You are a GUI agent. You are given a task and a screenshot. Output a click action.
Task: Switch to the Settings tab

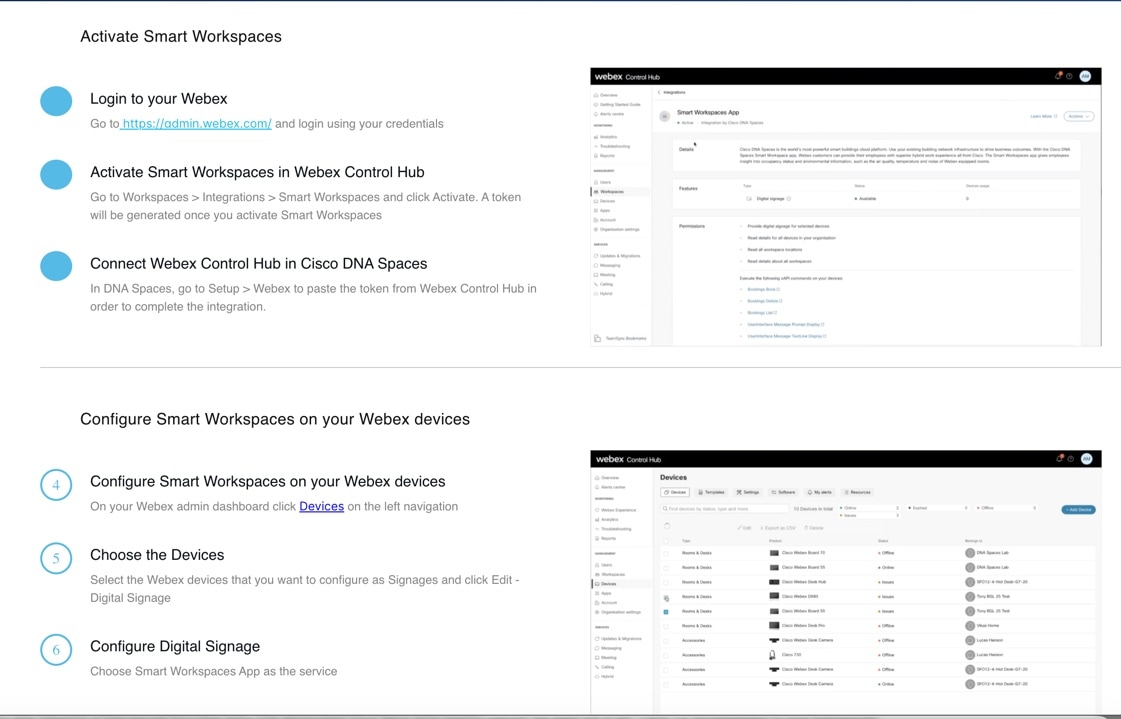pos(748,492)
